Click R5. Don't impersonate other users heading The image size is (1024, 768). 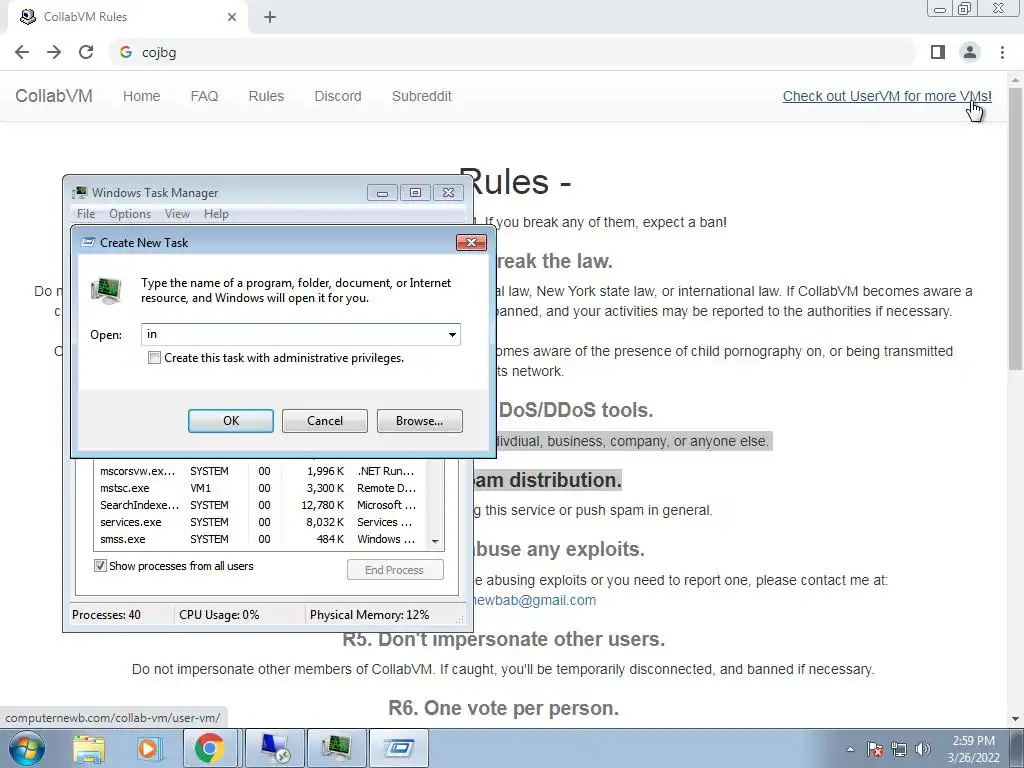[x=504, y=639]
